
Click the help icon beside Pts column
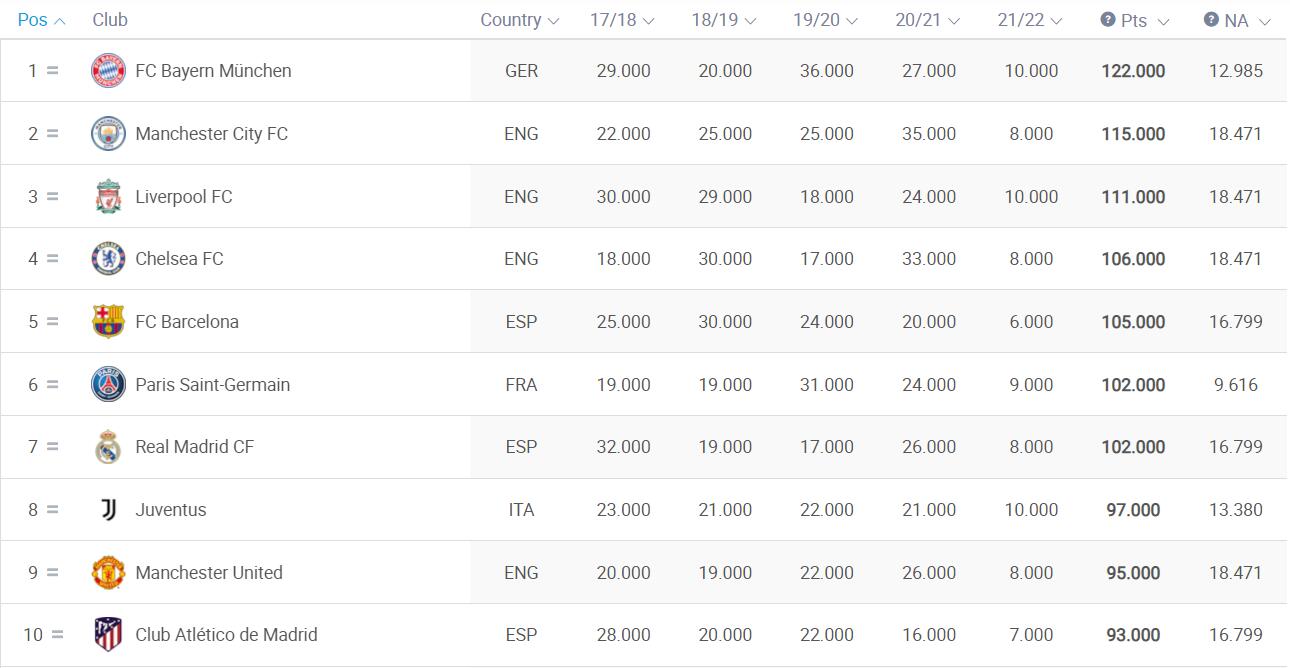1108,20
